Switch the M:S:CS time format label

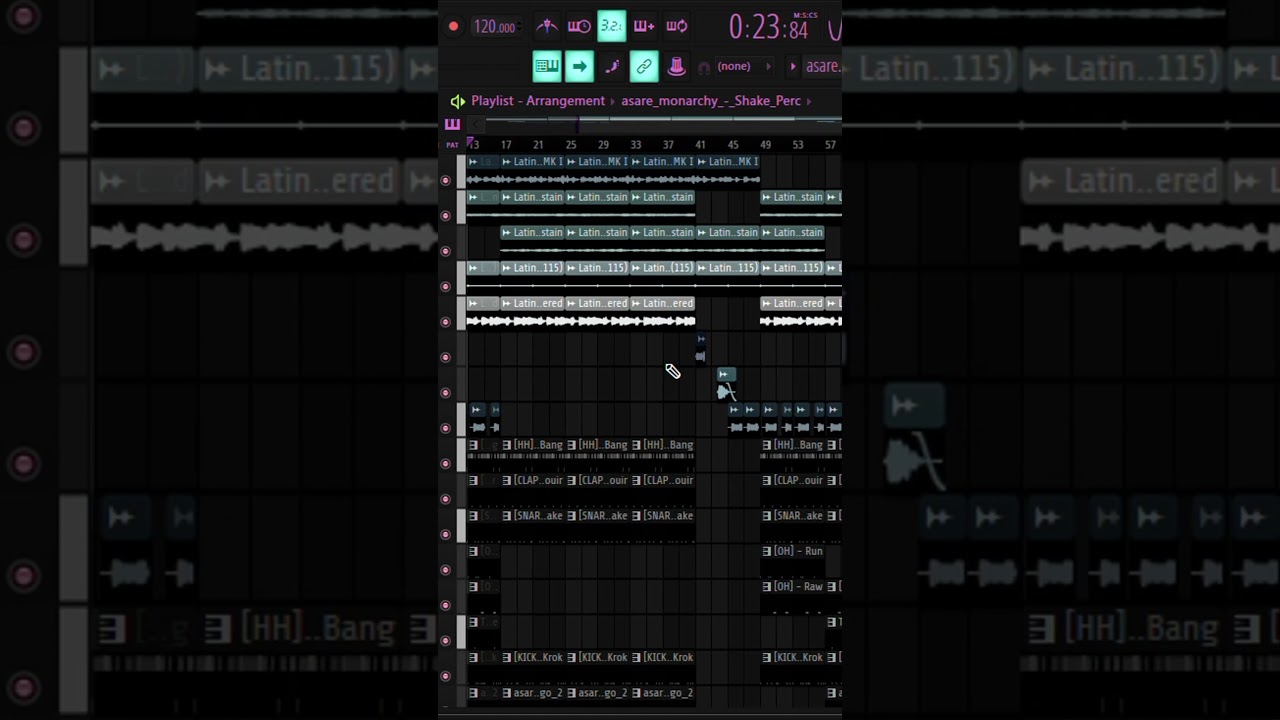805,15
